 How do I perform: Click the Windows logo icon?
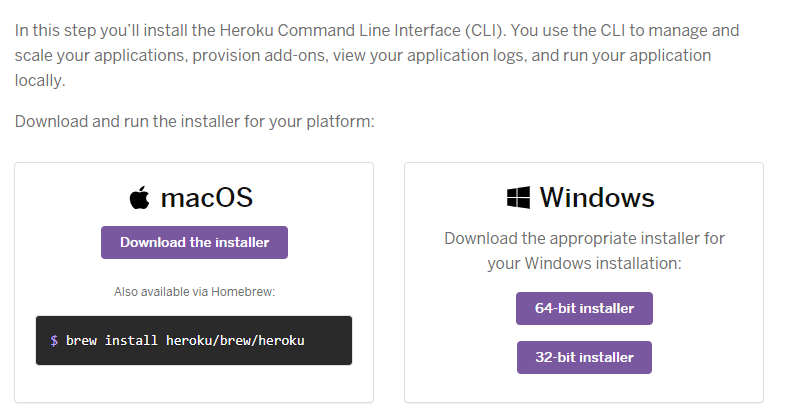518,197
